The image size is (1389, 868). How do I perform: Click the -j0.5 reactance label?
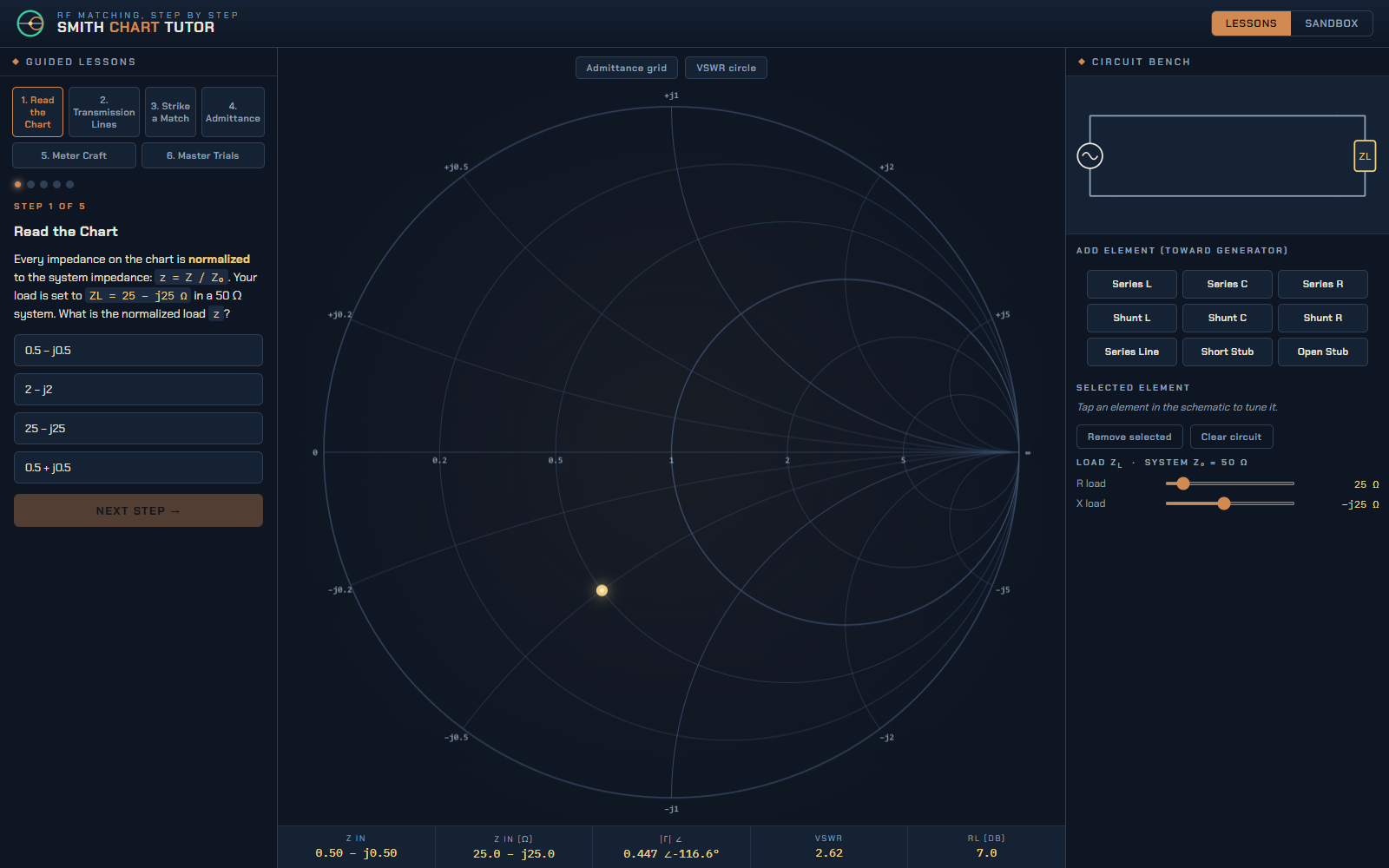(456, 737)
